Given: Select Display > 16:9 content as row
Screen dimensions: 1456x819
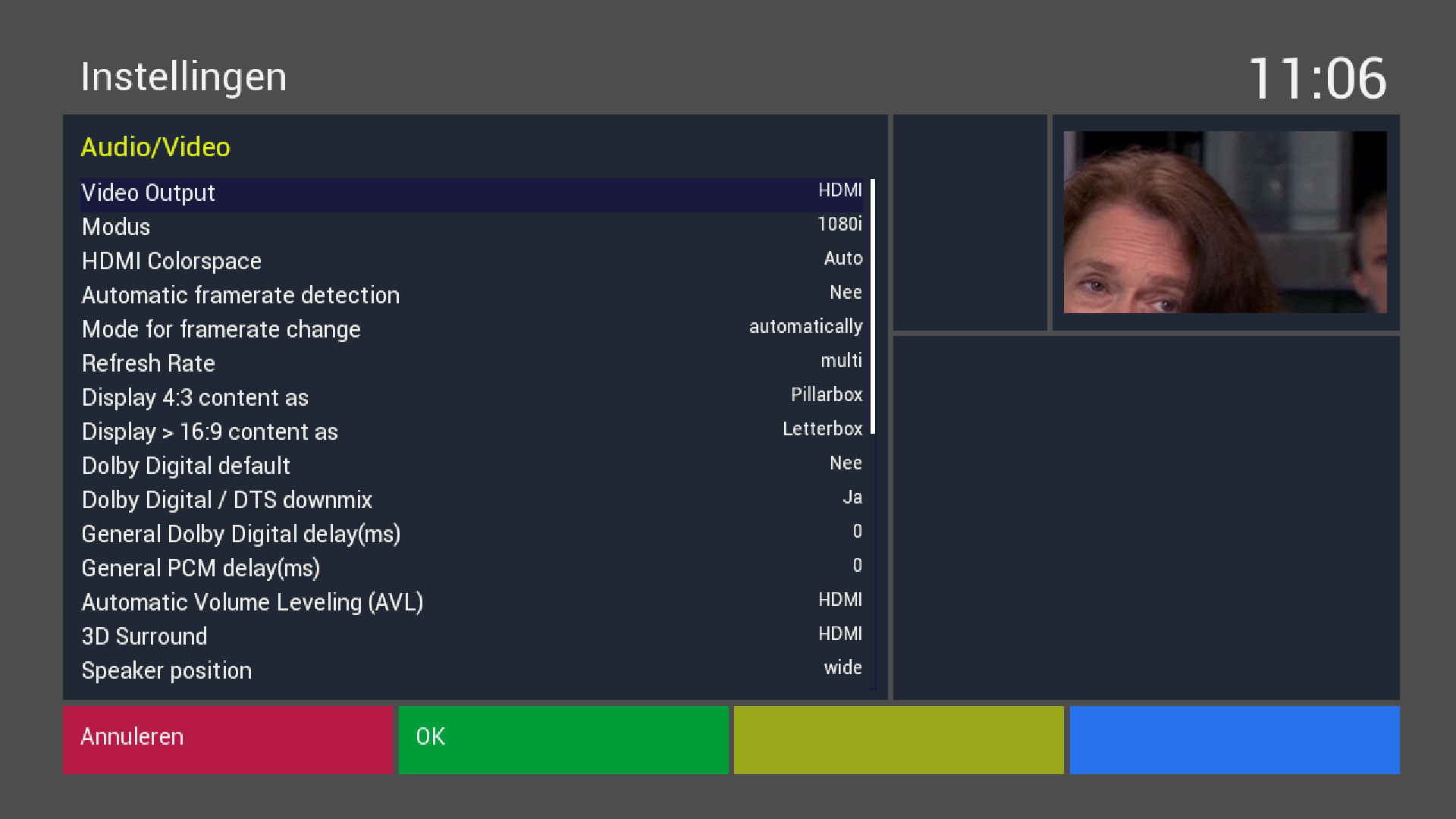Looking at the screenshot, I should 470,431.
